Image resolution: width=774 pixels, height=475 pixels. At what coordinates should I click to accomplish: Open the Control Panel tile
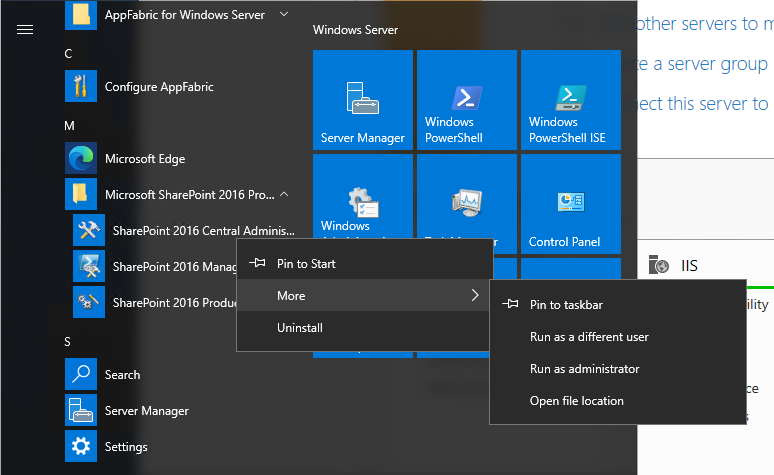click(x=571, y=204)
